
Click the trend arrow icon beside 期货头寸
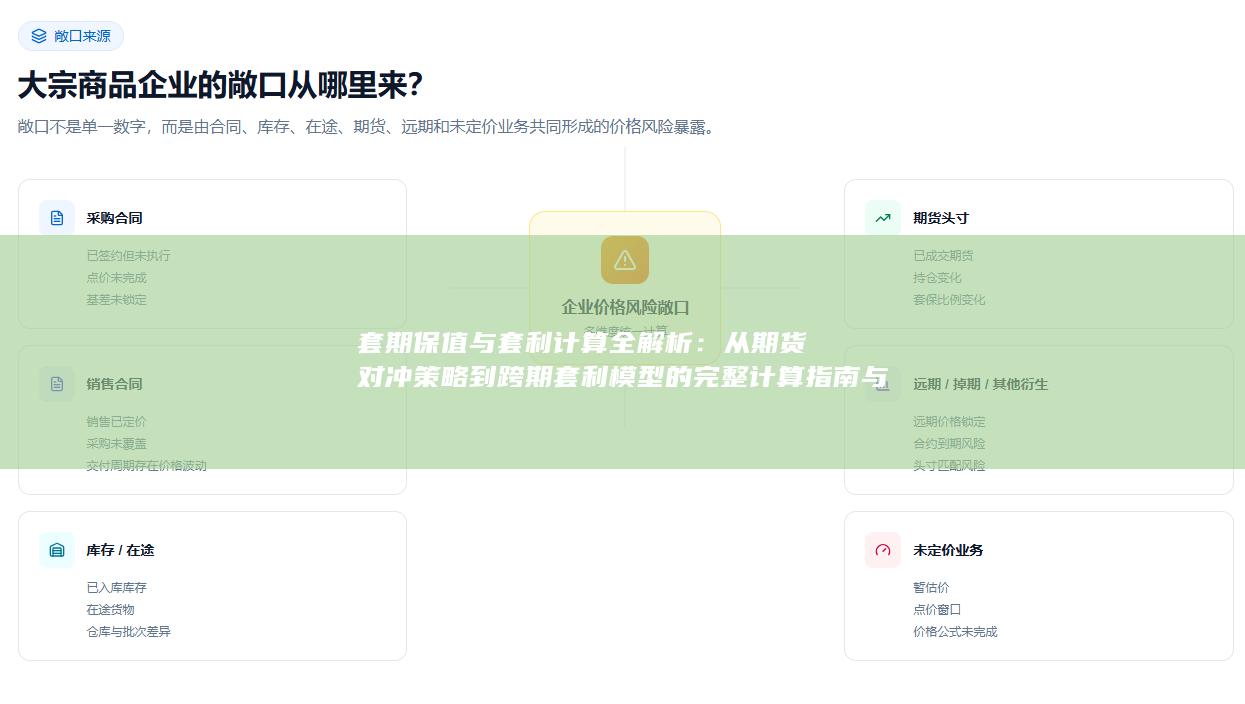[x=883, y=218]
